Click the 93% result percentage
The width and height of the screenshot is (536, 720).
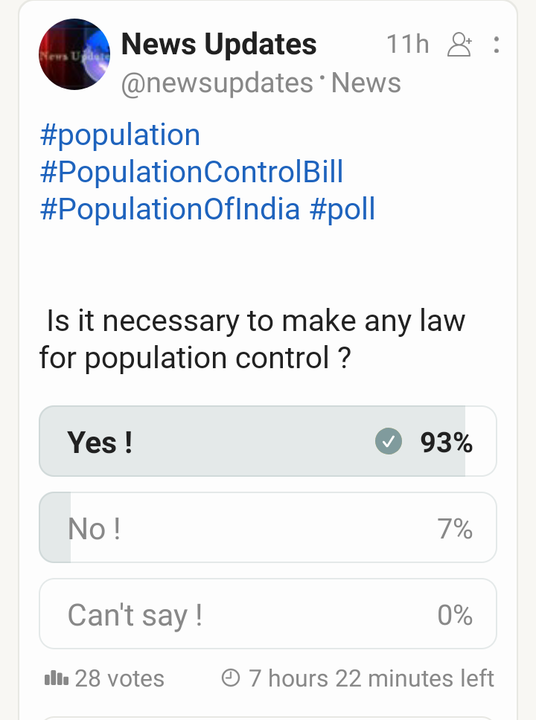(x=446, y=443)
